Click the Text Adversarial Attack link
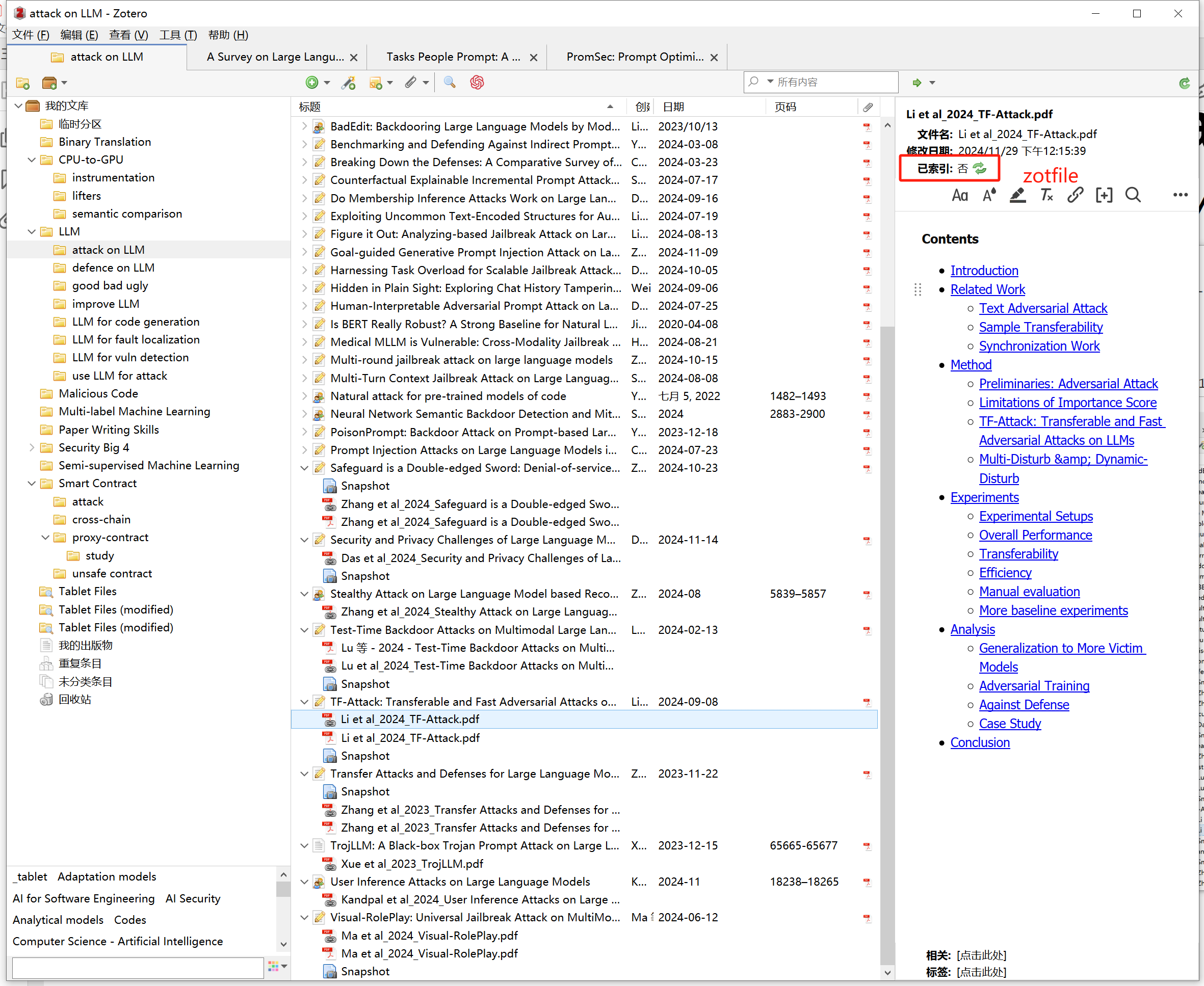Viewport: 1204px width, 986px height. click(1042, 308)
